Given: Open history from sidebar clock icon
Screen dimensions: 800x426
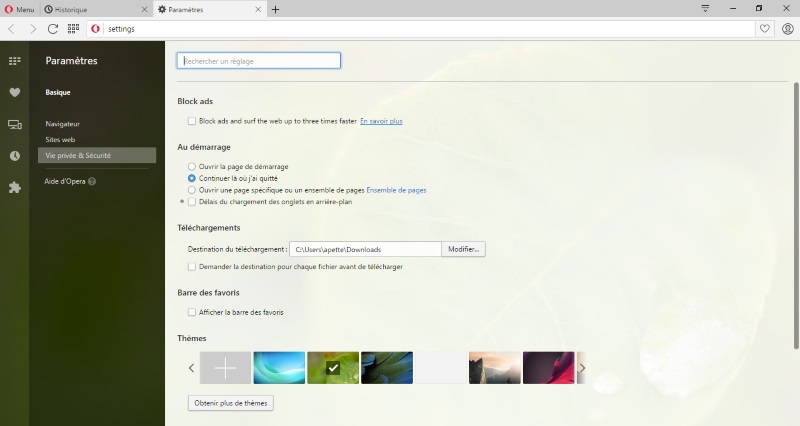Looking at the screenshot, I should pos(14,156).
